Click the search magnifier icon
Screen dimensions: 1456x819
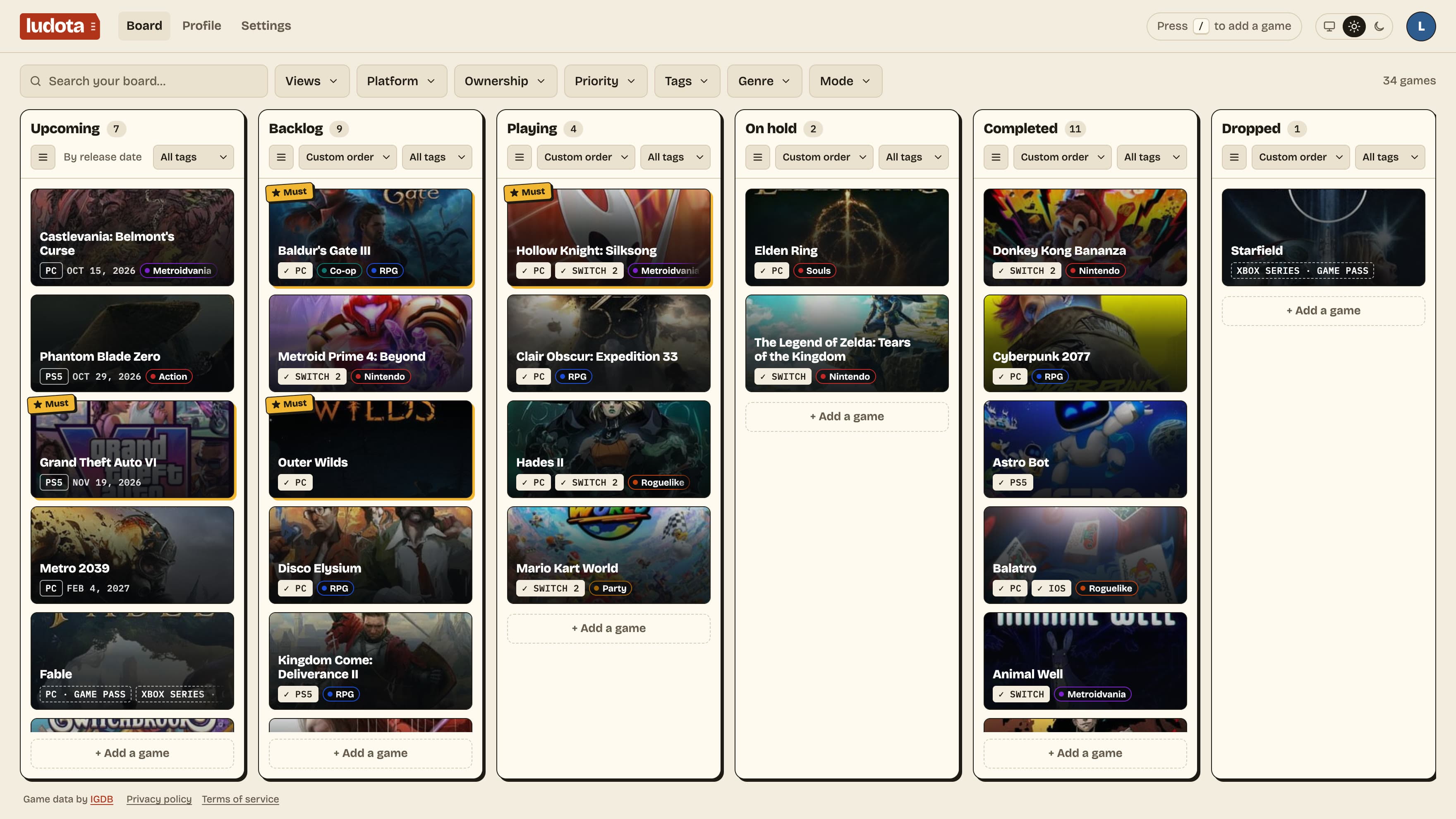point(35,81)
